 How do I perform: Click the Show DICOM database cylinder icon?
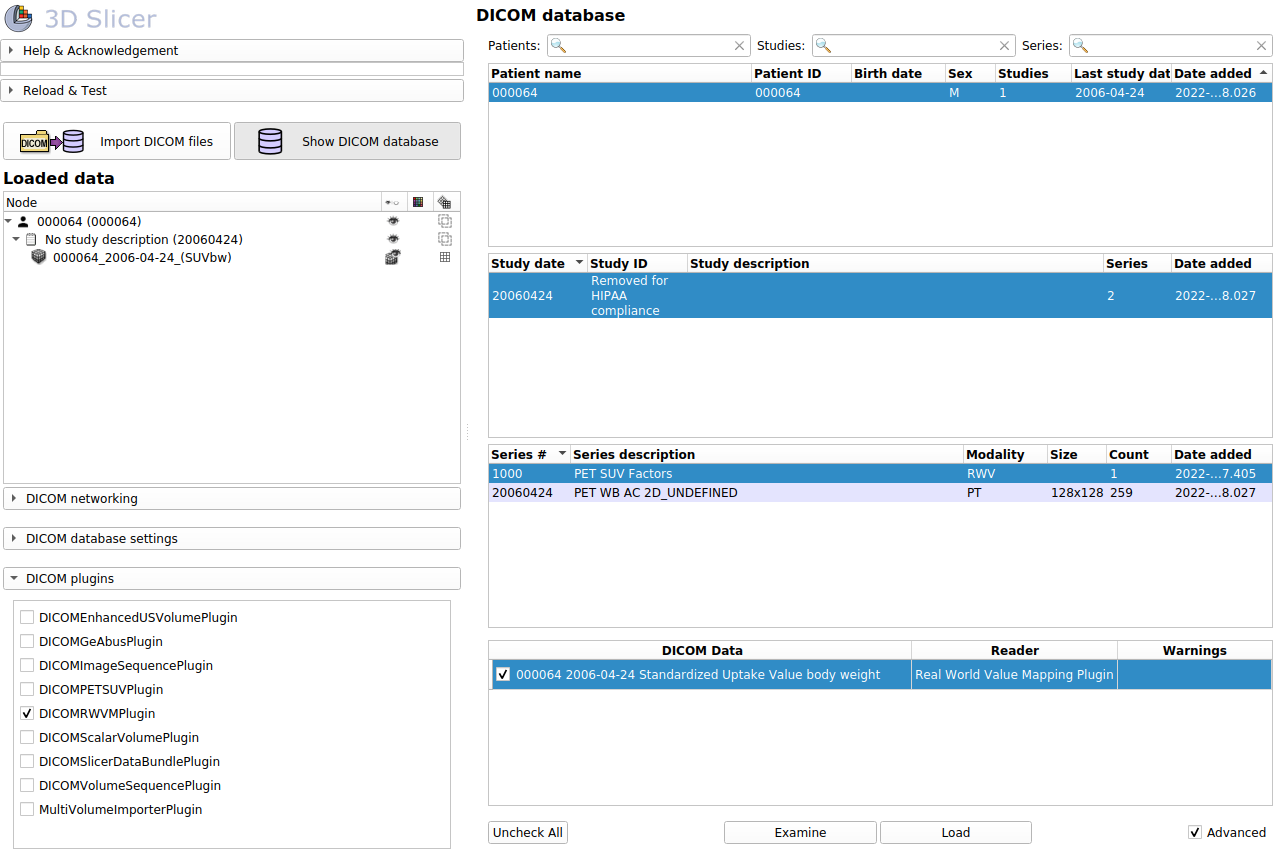(x=270, y=142)
